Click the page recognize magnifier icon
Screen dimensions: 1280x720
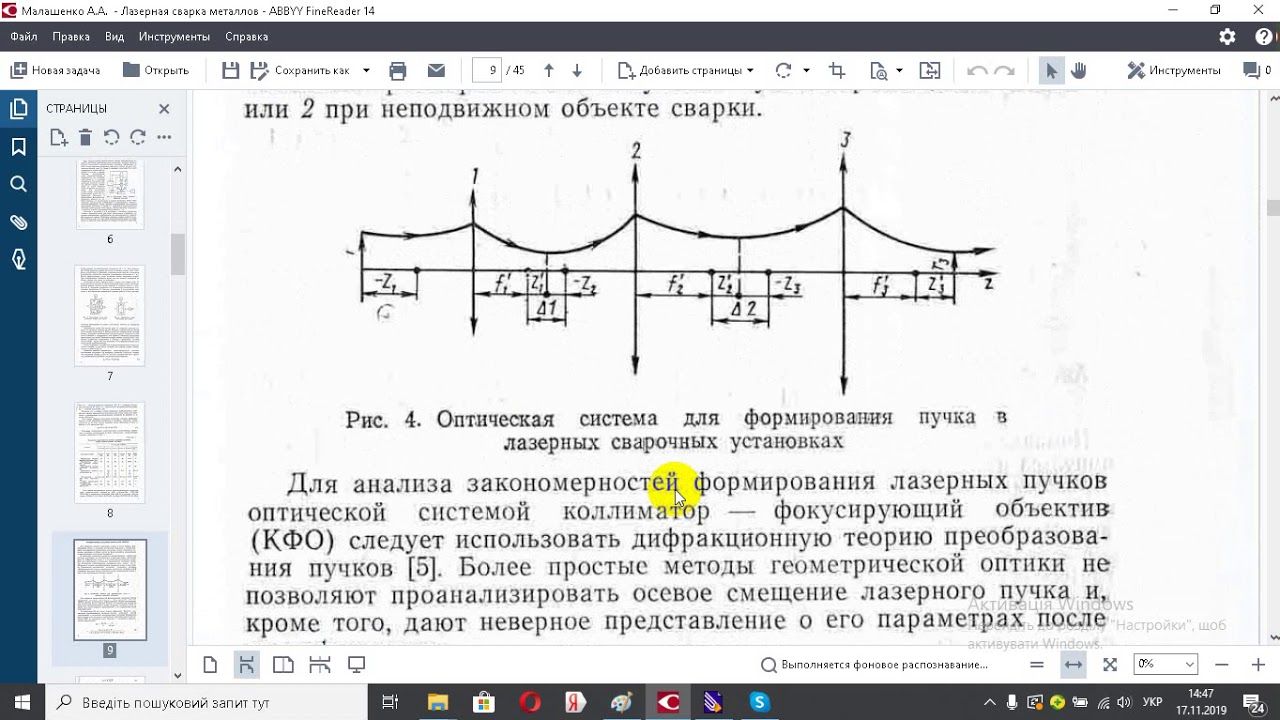click(879, 70)
